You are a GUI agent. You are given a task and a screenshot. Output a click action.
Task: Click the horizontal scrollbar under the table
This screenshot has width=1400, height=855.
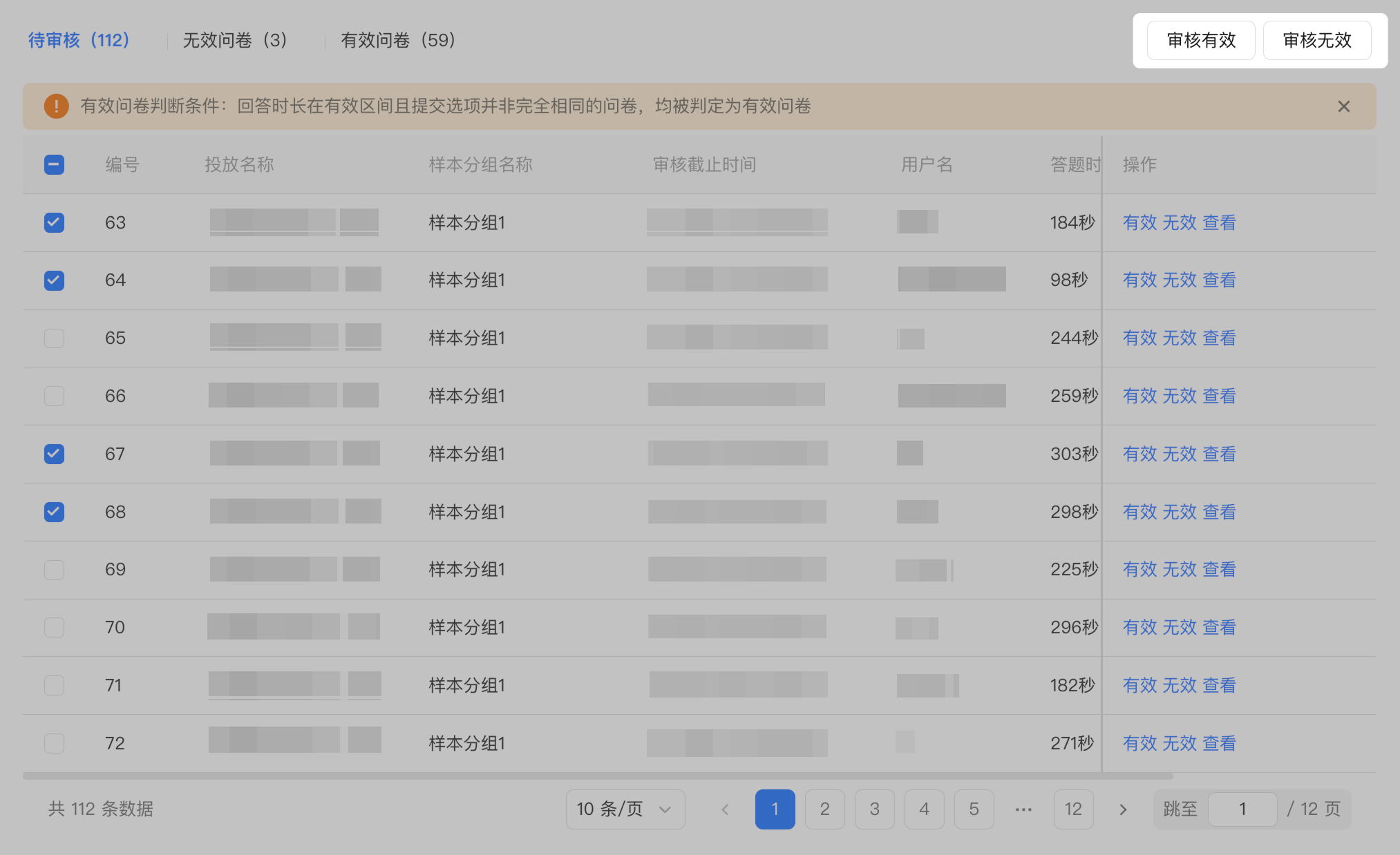[598, 776]
